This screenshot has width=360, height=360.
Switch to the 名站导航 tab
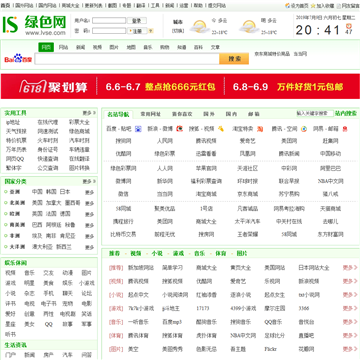[118, 114]
